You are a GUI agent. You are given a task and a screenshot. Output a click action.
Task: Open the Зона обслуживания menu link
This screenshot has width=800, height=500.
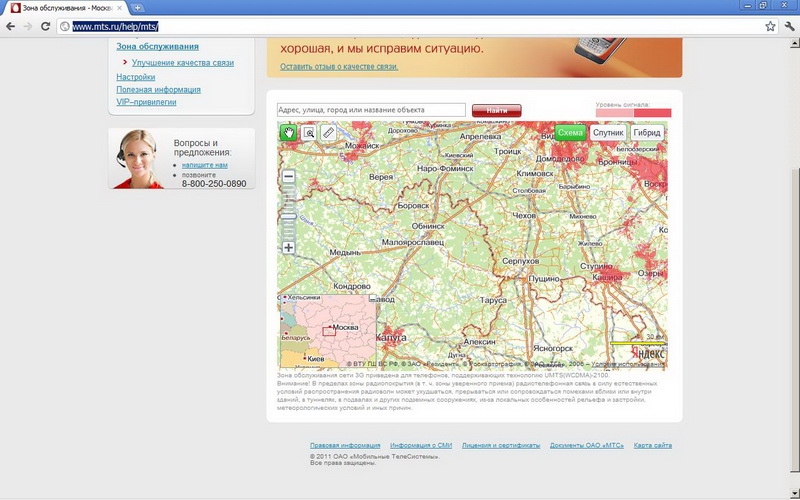[158, 46]
